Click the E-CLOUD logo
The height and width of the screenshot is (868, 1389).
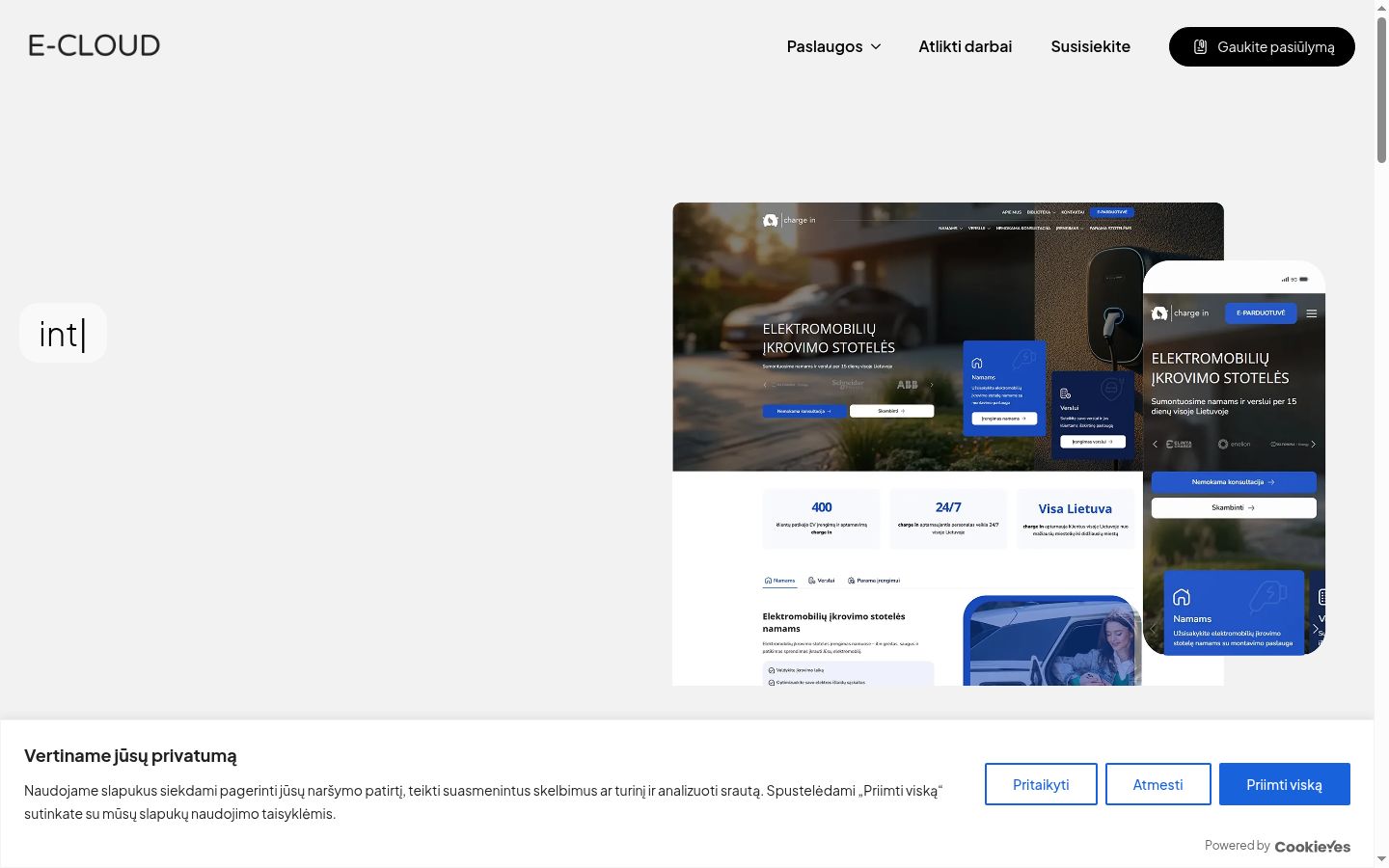pos(94,45)
